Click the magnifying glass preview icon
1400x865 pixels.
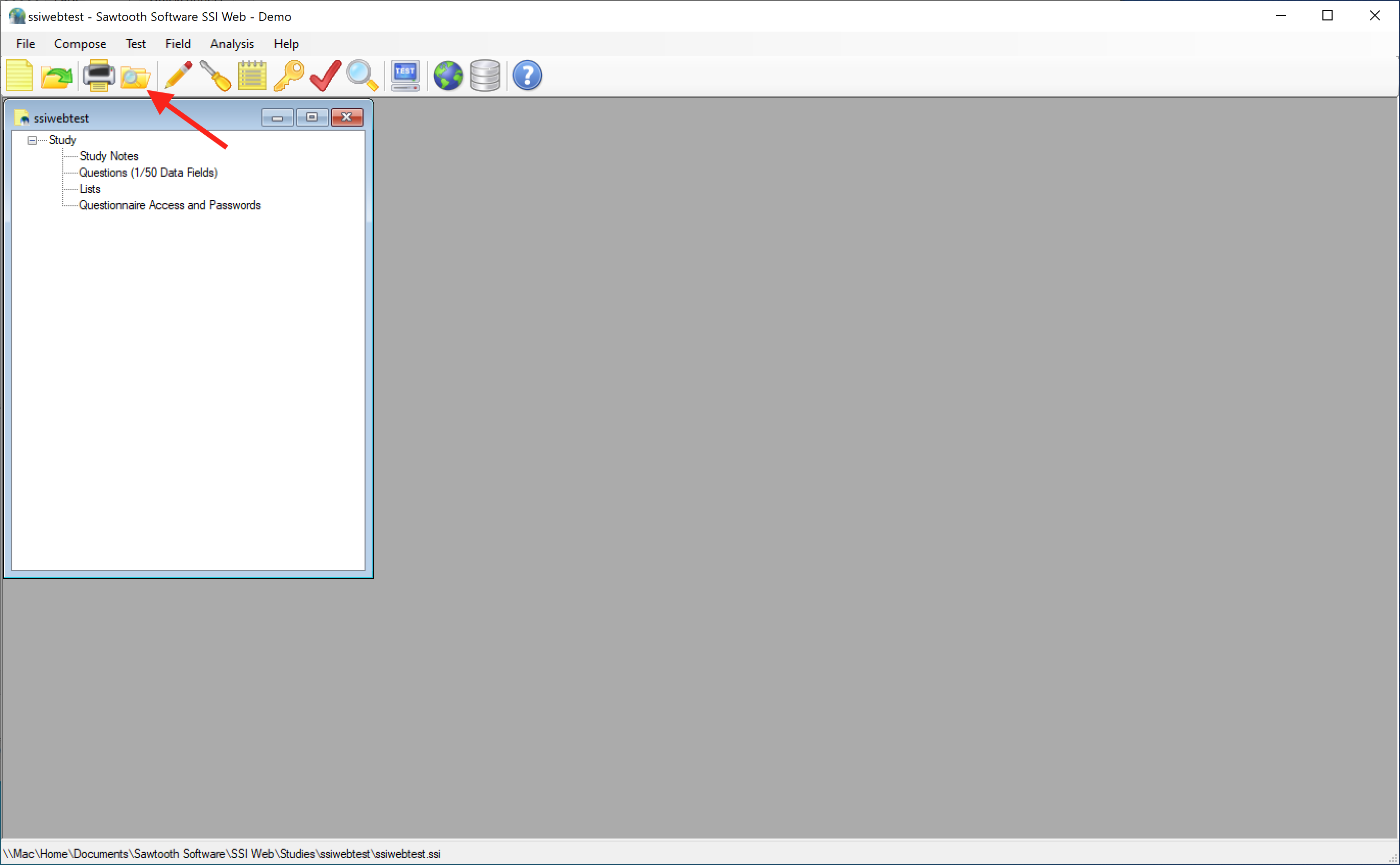click(x=362, y=75)
